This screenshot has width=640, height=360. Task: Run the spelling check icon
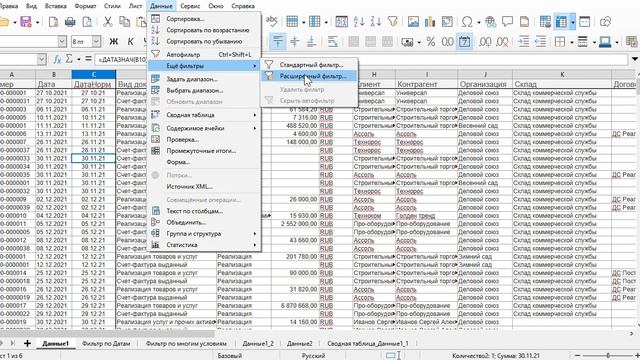[x=271, y=21]
